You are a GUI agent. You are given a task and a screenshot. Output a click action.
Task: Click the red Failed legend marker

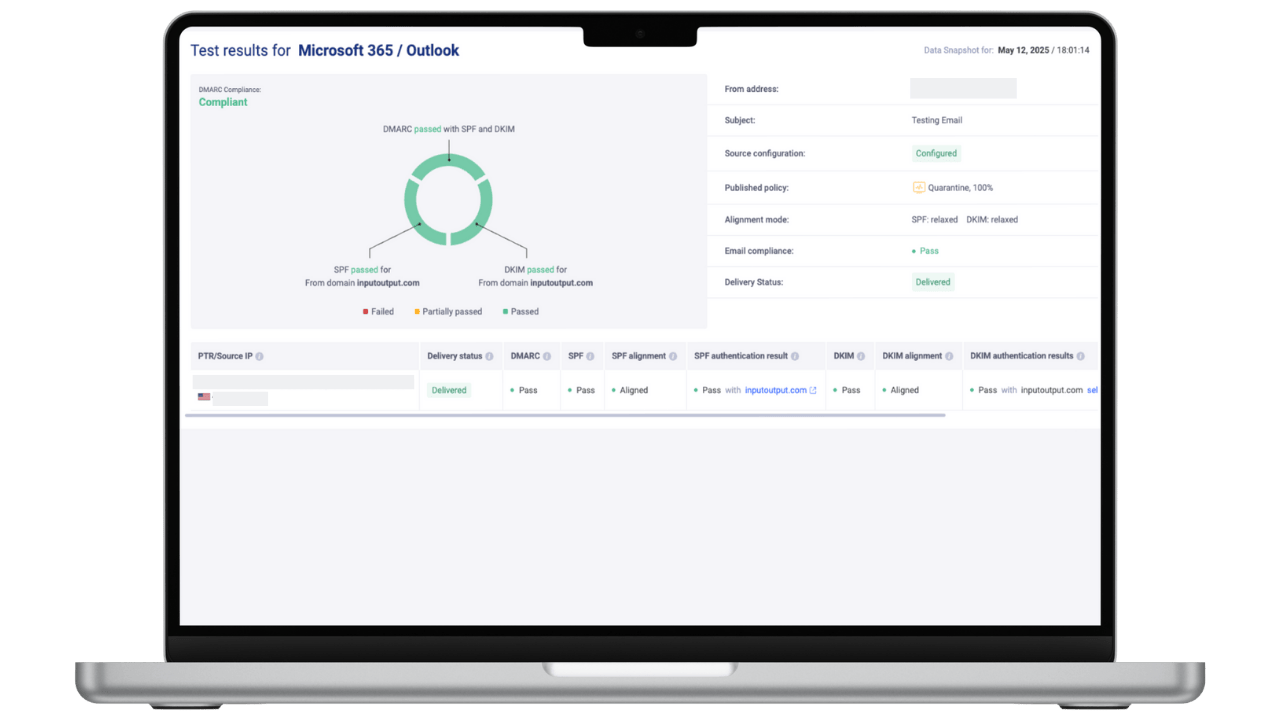pyautogui.click(x=366, y=312)
